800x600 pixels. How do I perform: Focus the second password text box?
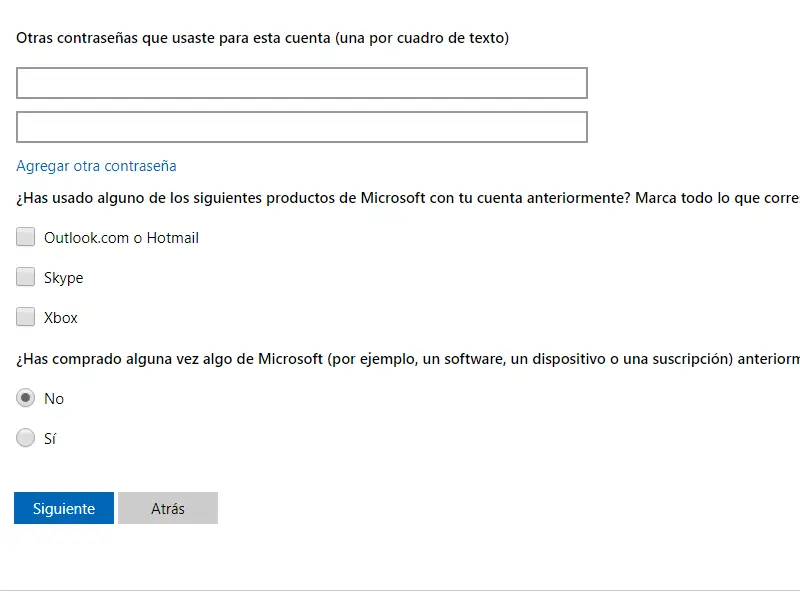coord(301,127)
